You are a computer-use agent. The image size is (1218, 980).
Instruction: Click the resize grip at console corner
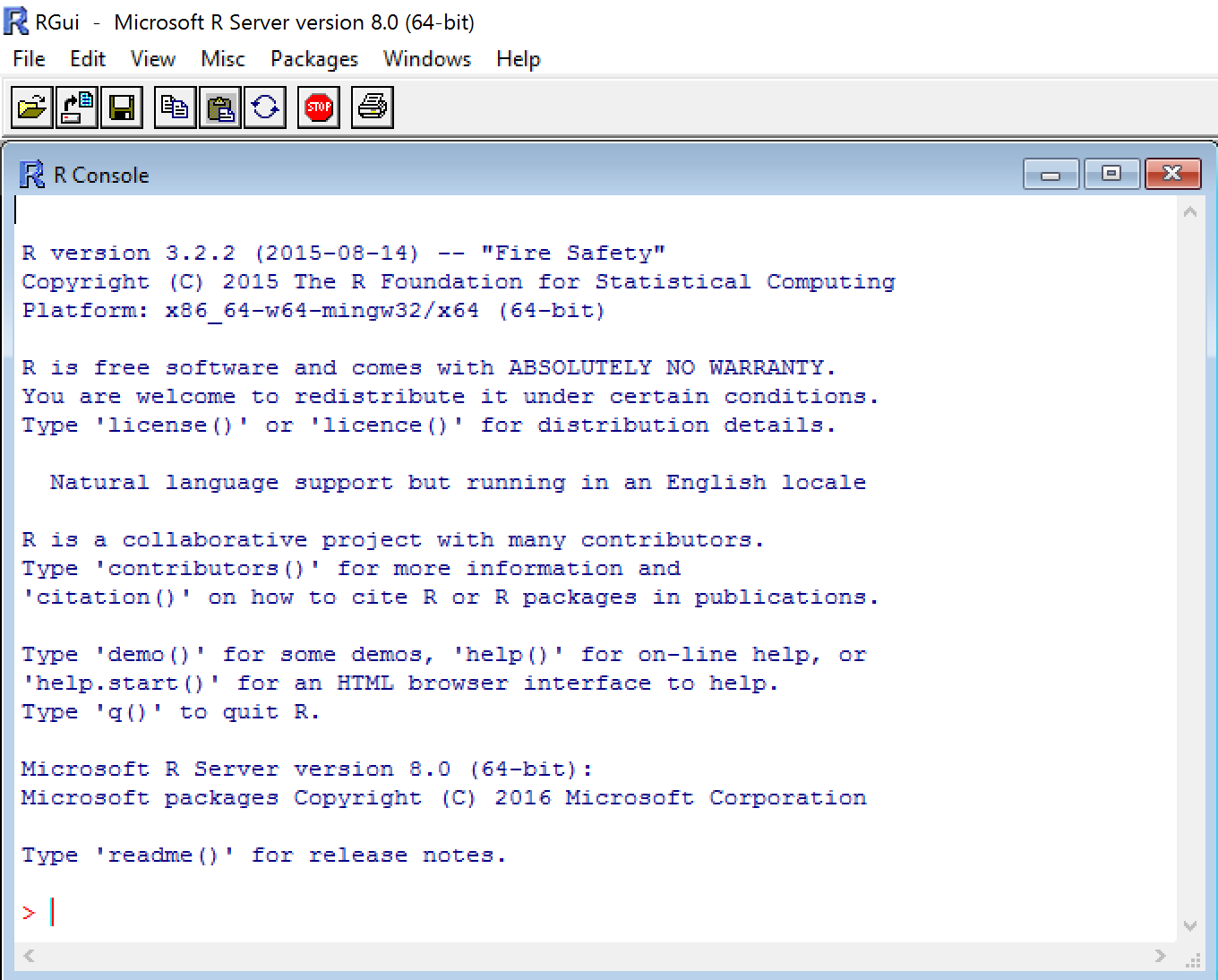[1192, 959]
